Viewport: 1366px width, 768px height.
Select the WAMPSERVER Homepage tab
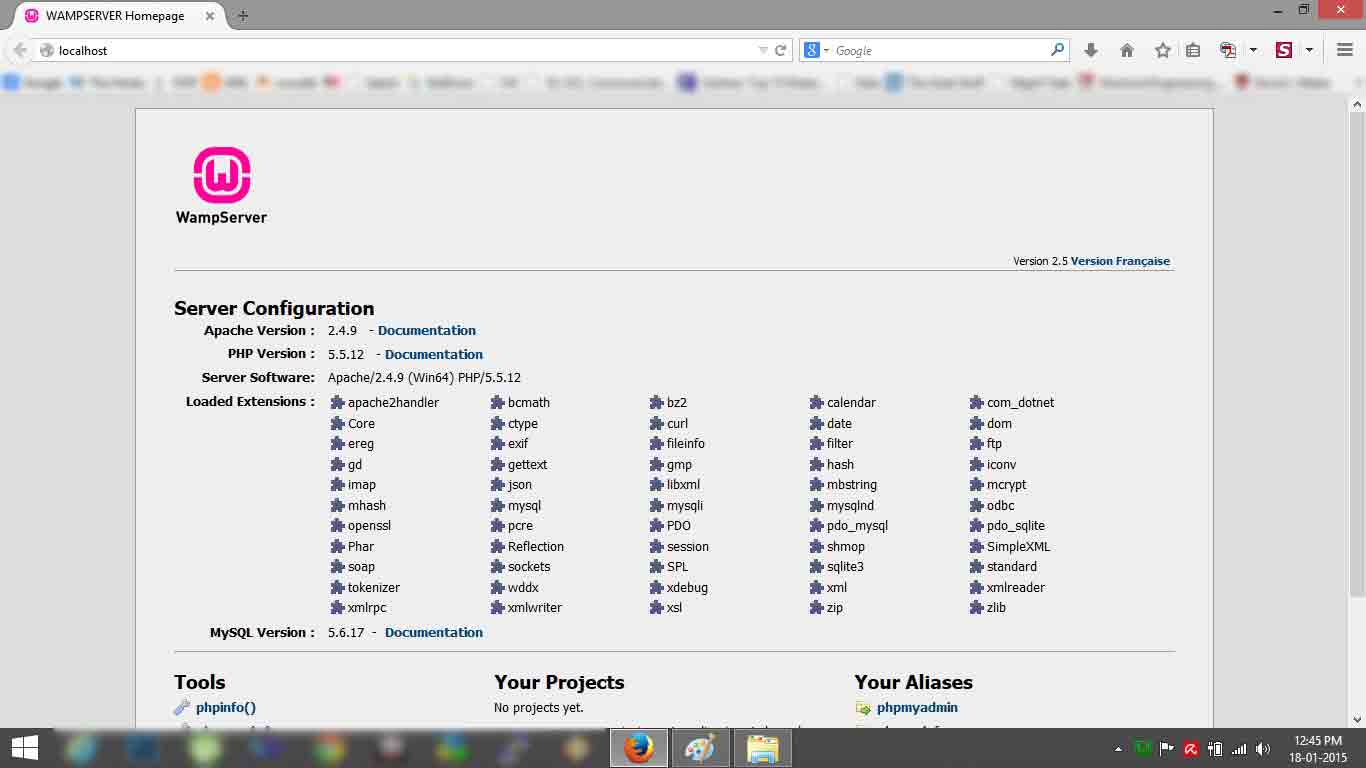coord(116,16)
